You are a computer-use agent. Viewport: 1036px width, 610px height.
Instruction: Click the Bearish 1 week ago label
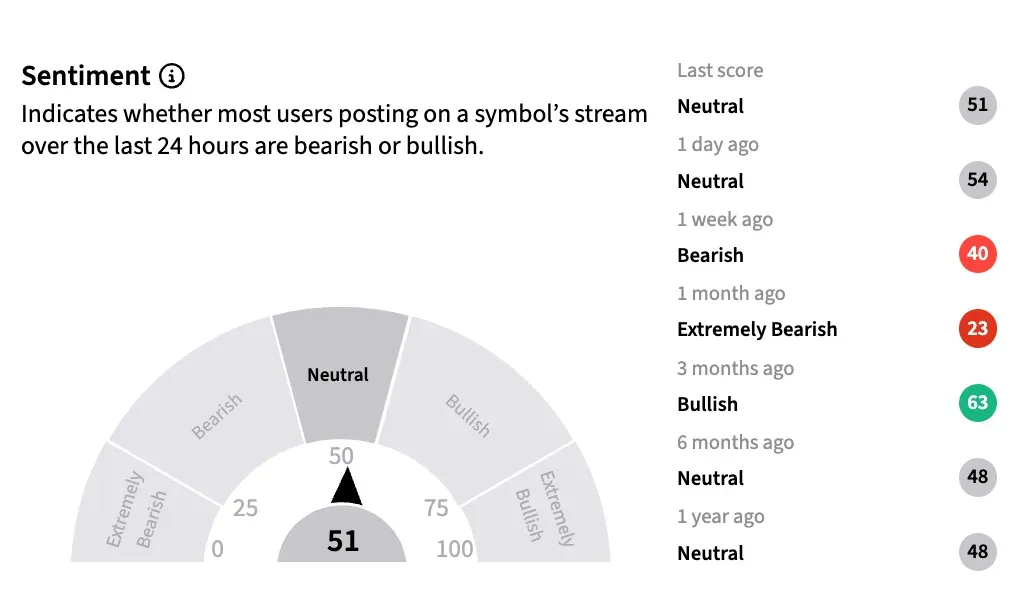click(710, 255)
